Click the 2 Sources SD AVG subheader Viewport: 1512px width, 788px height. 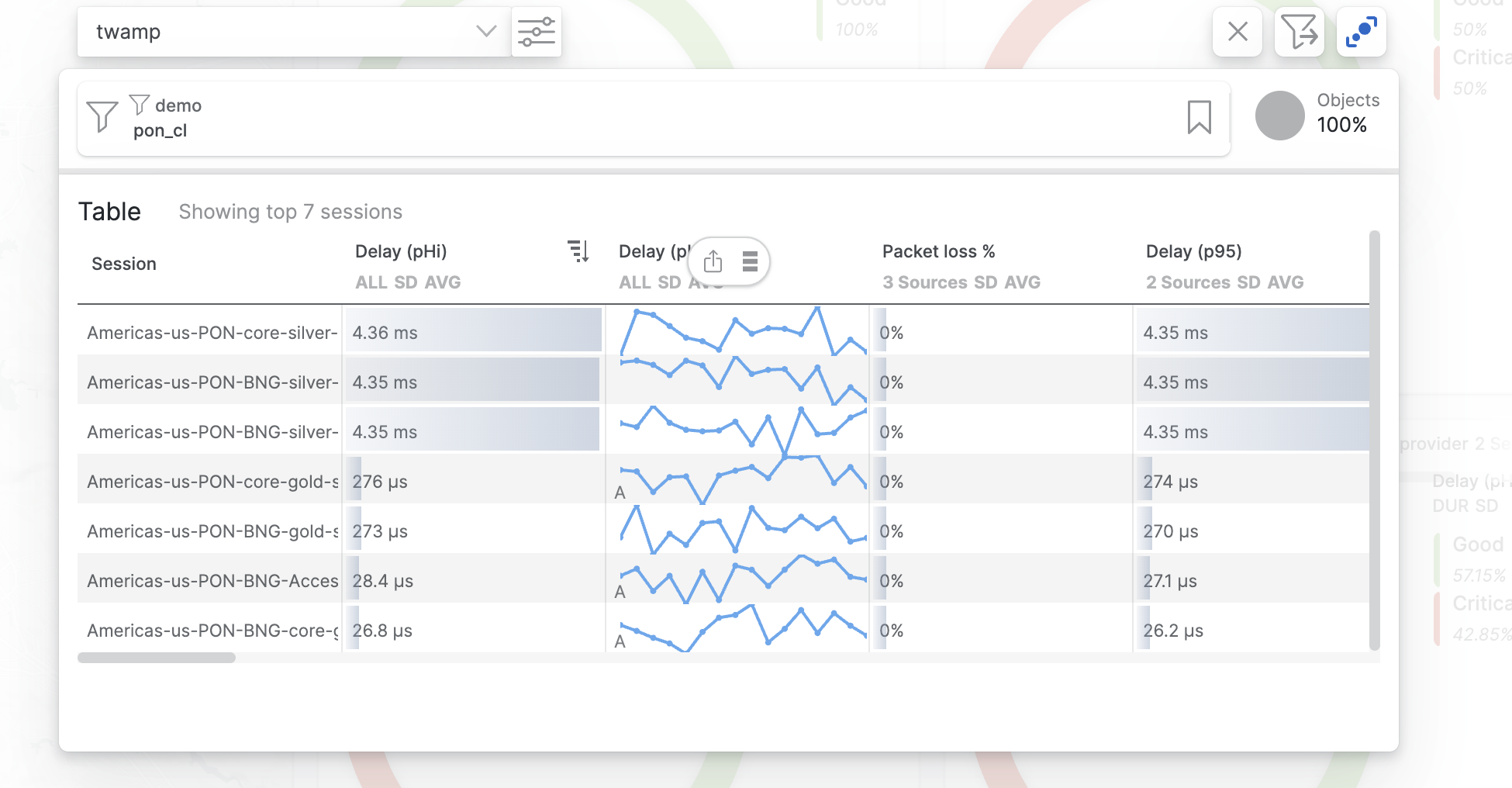(x=1225, y=282)
